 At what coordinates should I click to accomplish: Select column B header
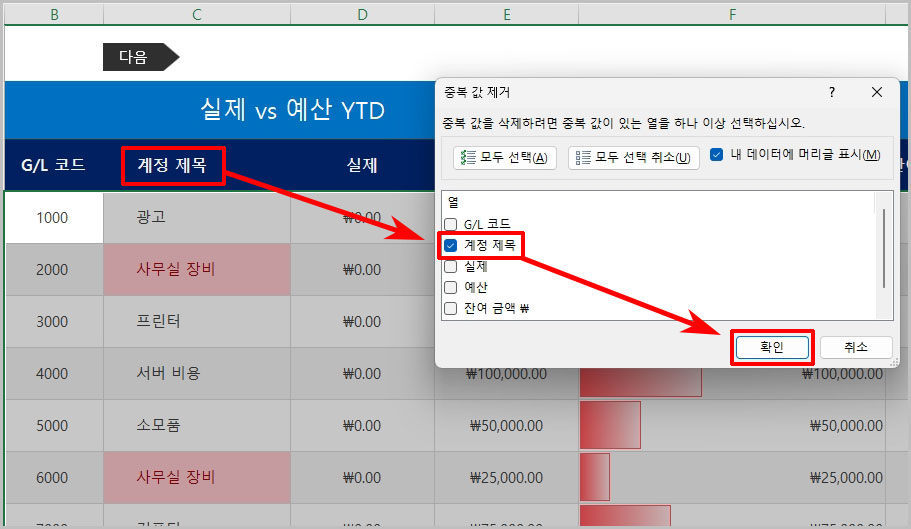point(54,14)
